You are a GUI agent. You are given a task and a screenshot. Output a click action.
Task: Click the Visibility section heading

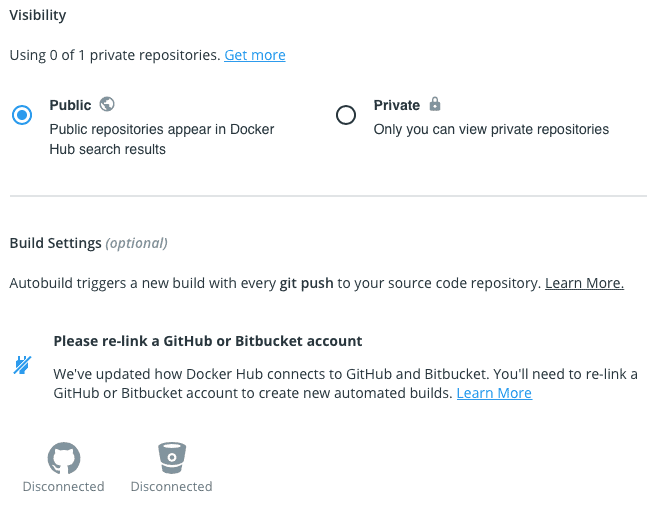(x=38, y=15)
